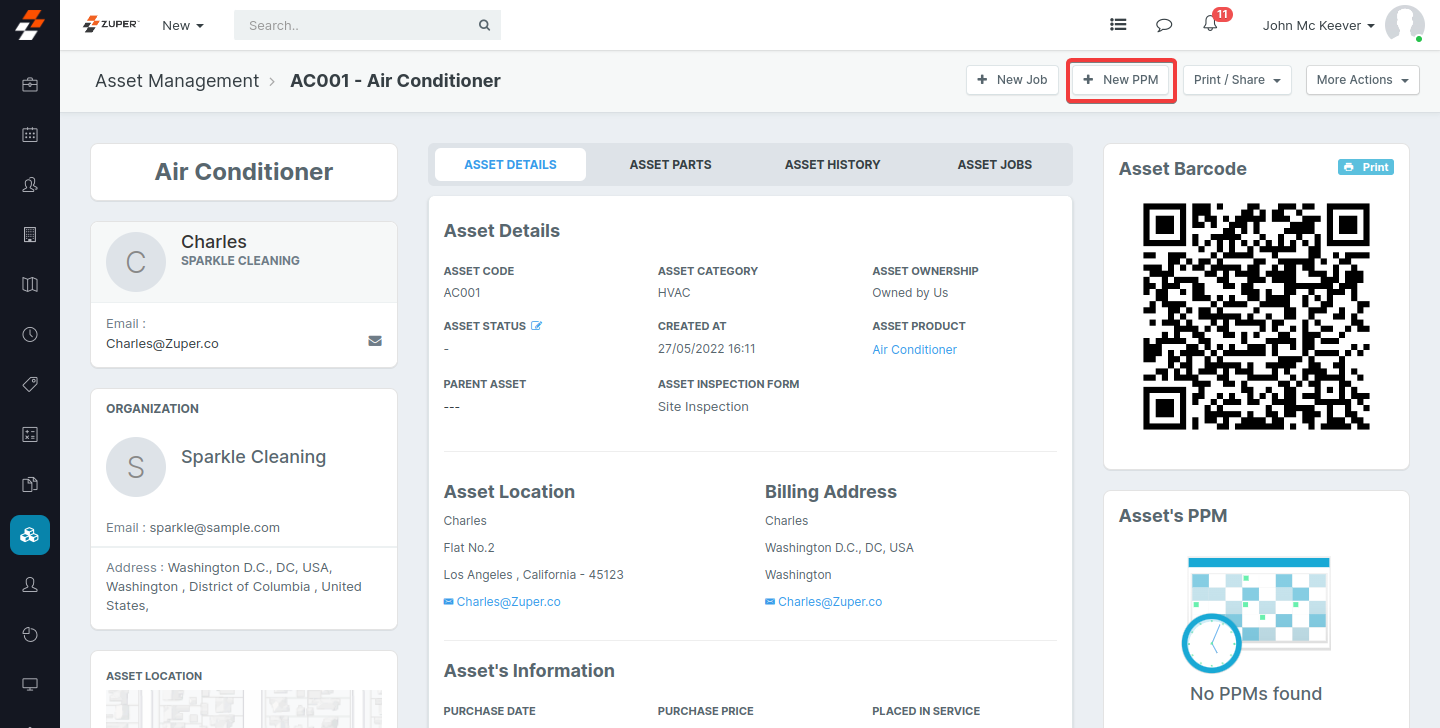
Task: Switch to the Asset Parts tab
Action: (670, 165)
